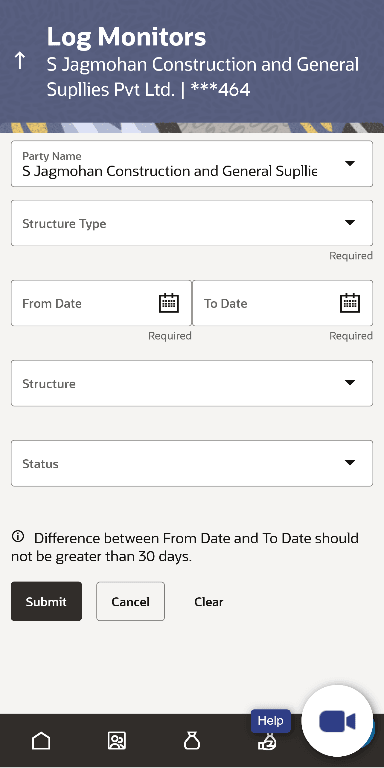Tap the money bag icon in bottom bar
384x768 pixels.
coord(192,741)
